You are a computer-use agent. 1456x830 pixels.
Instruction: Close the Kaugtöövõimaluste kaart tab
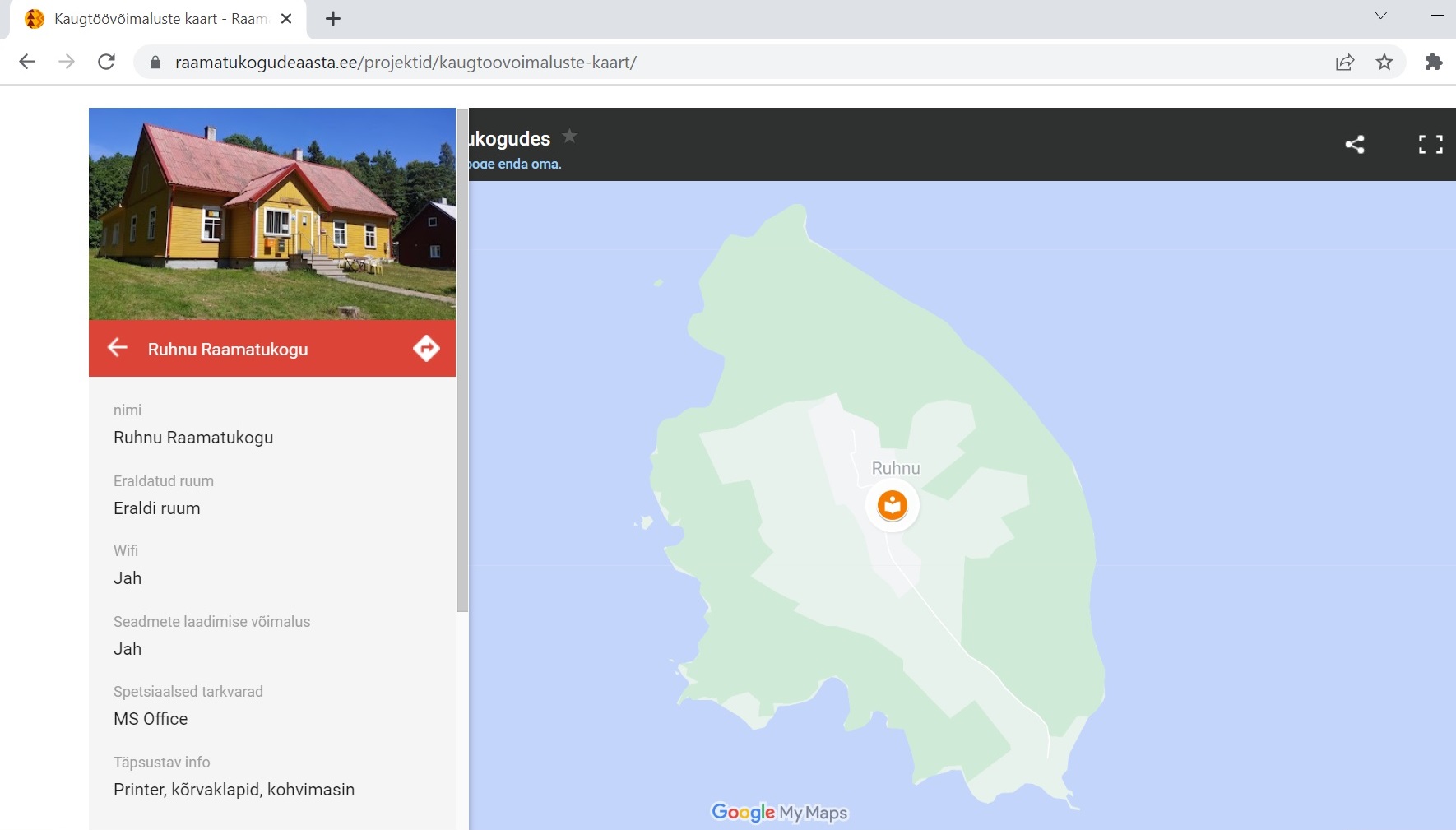pos(286,19)
